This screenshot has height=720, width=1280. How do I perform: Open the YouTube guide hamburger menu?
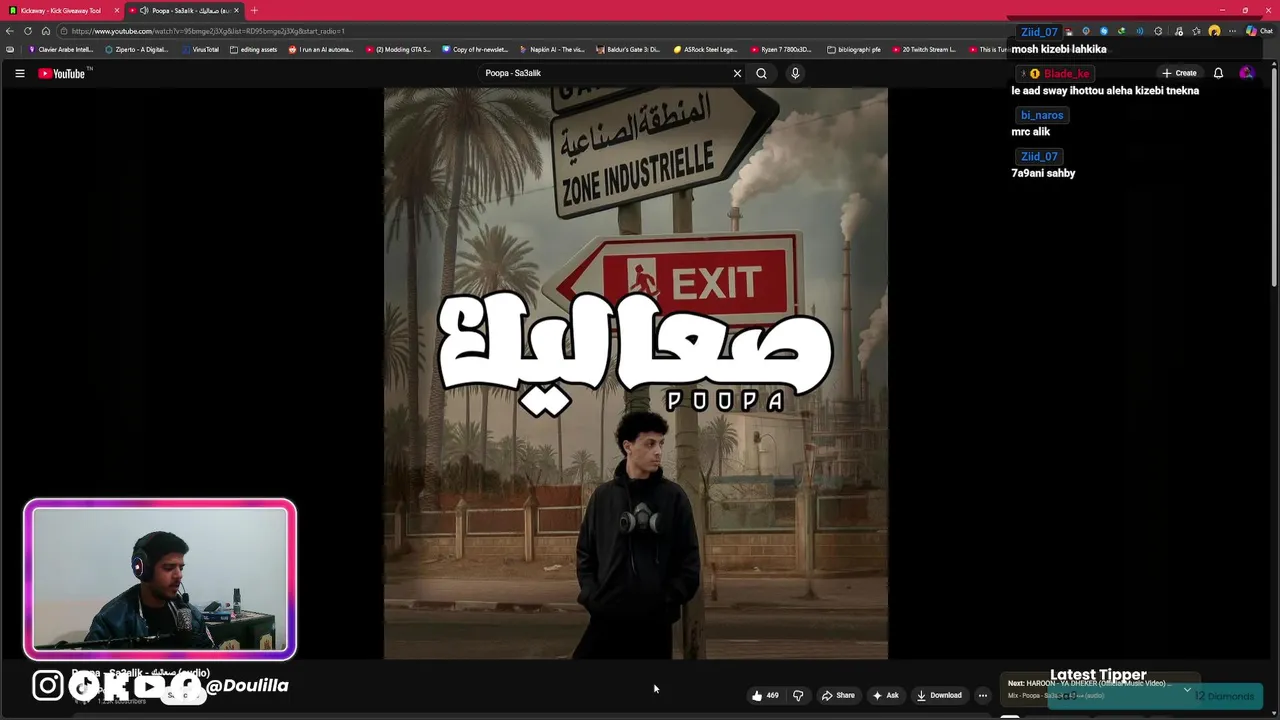(x=19, y=73)
